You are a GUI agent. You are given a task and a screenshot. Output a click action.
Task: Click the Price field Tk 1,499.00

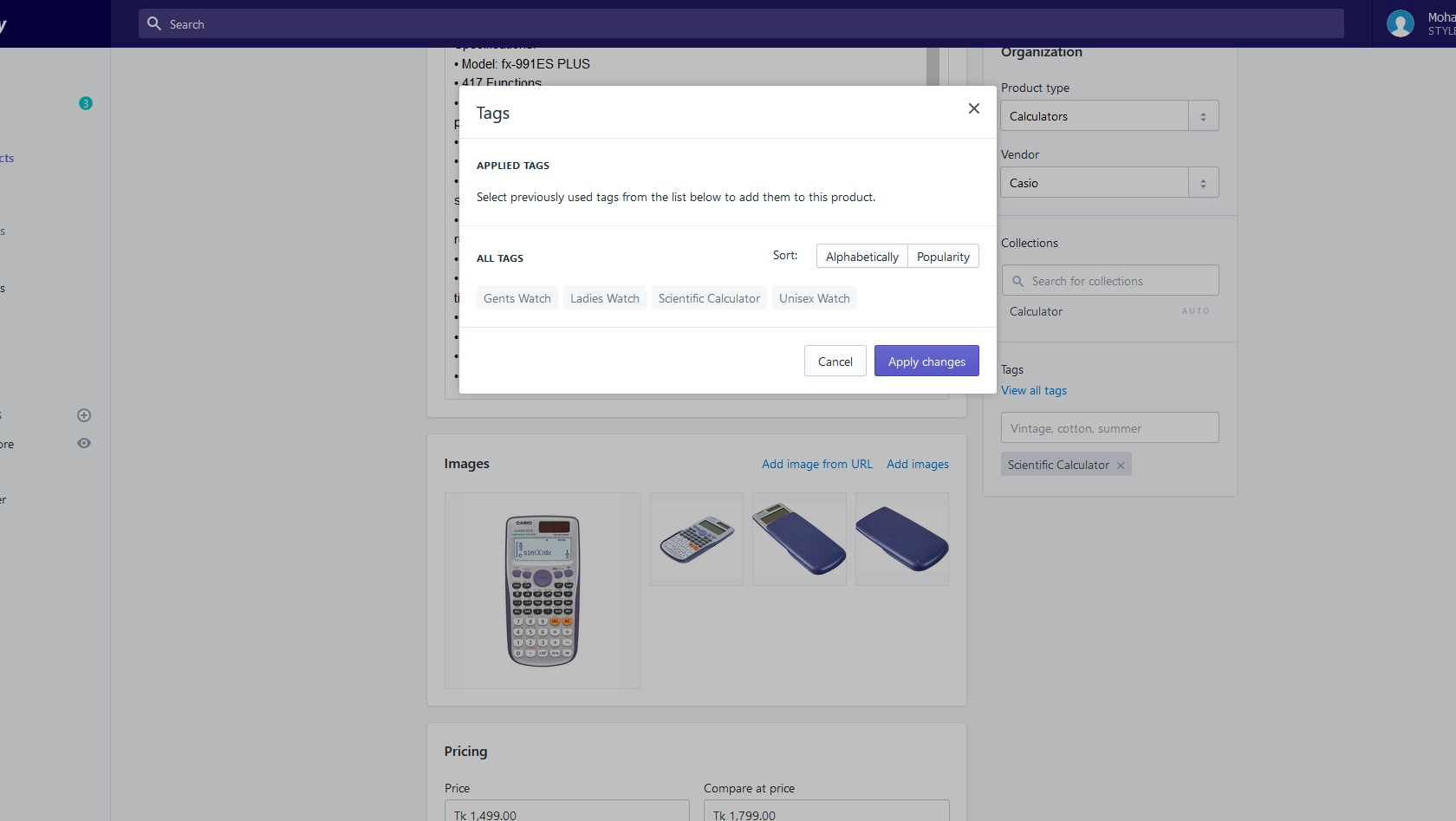point(567,811)
